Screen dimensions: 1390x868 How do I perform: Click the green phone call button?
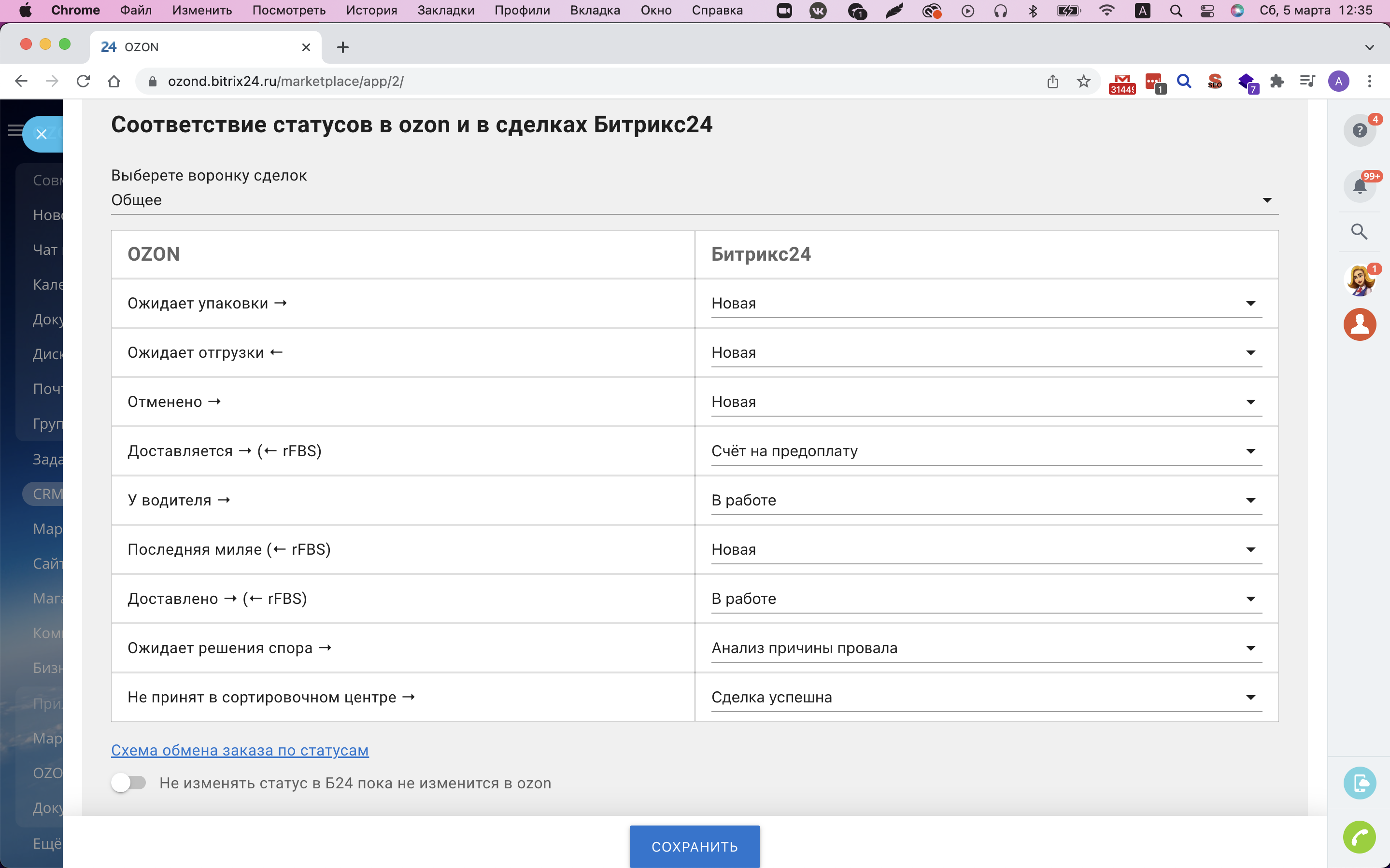click(1359, 838)
